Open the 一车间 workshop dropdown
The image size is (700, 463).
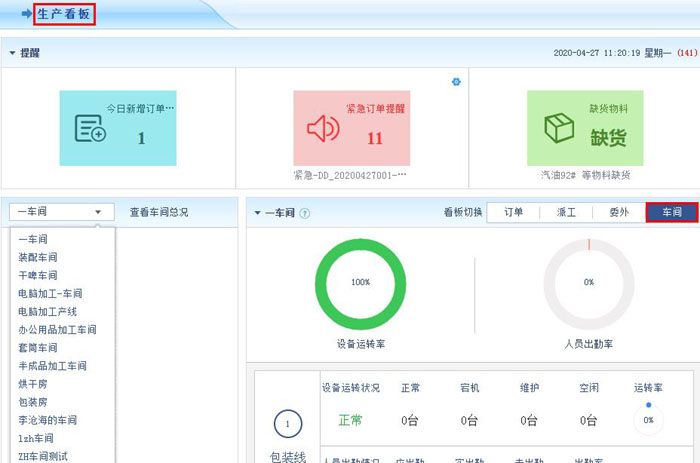point(60,212)
